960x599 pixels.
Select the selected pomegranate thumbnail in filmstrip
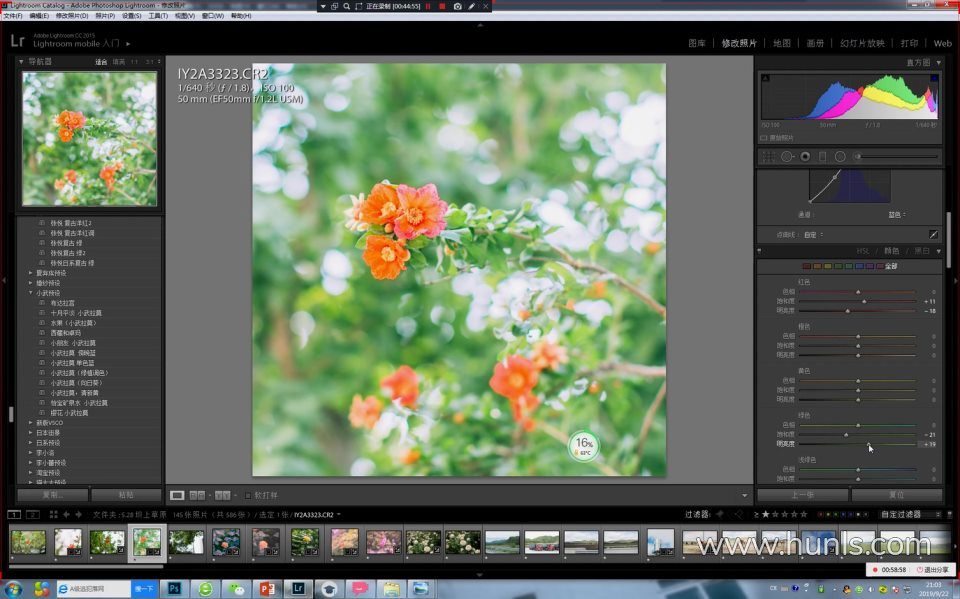[147, 543]
